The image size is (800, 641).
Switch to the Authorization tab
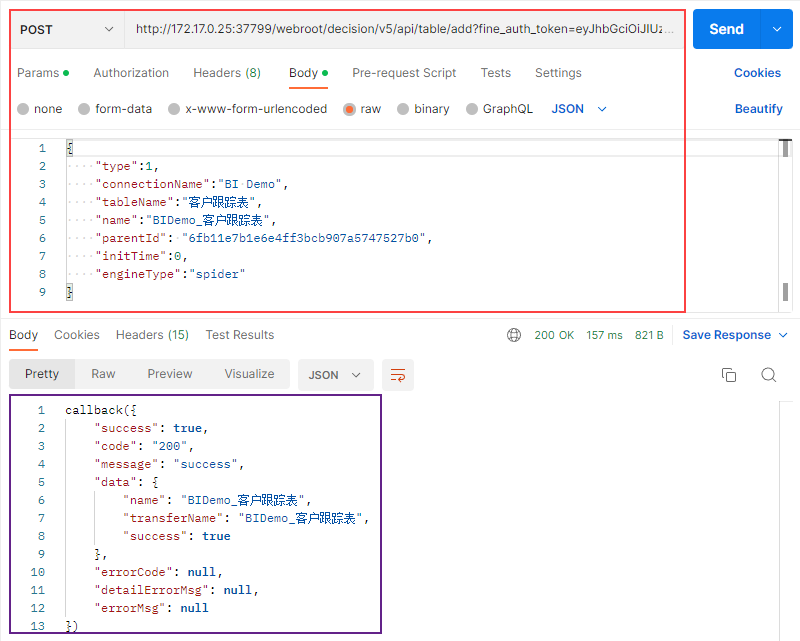(131, 73)
